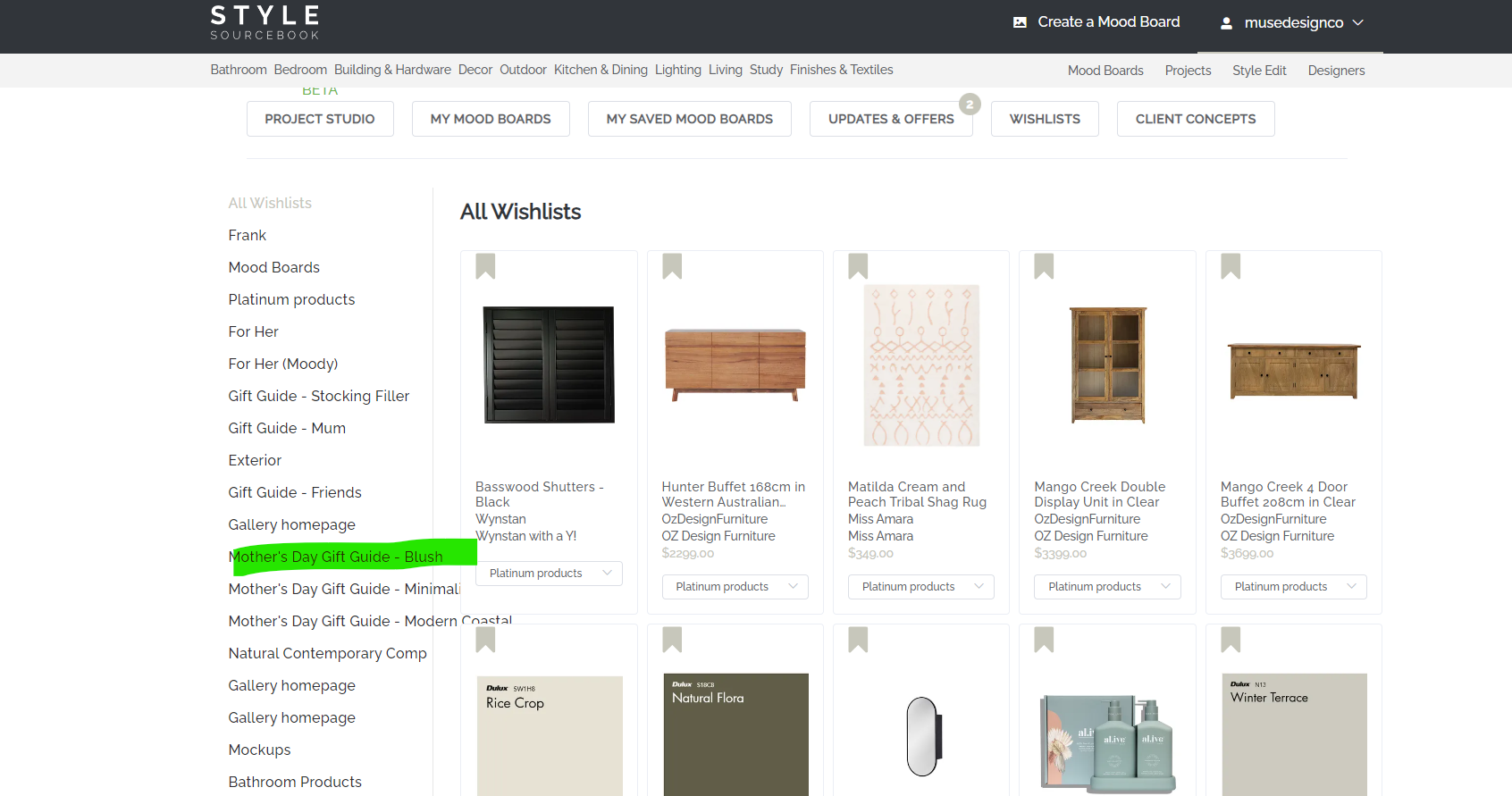
Task: Open the Hunter Buffet product image
Action: point(735,364)
